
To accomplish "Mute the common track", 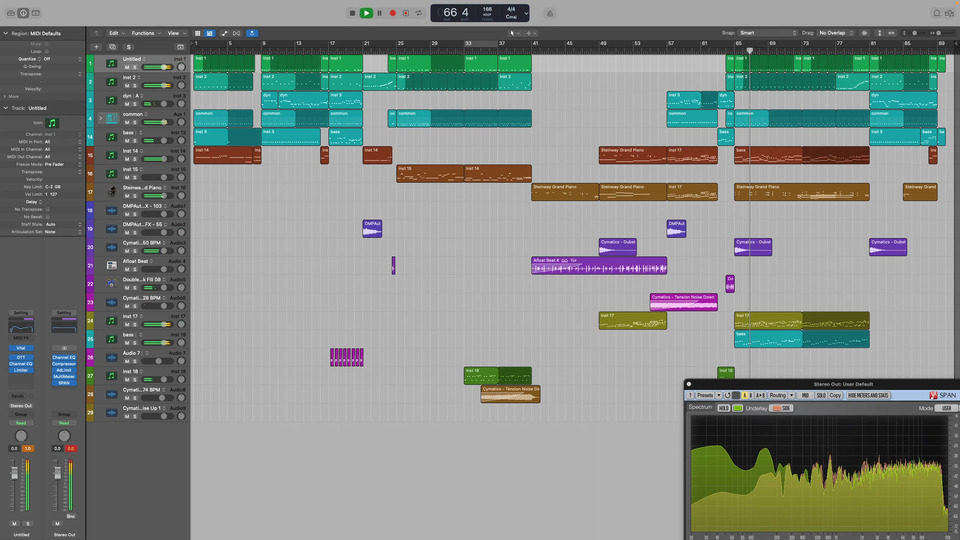I will coord(127,122).
